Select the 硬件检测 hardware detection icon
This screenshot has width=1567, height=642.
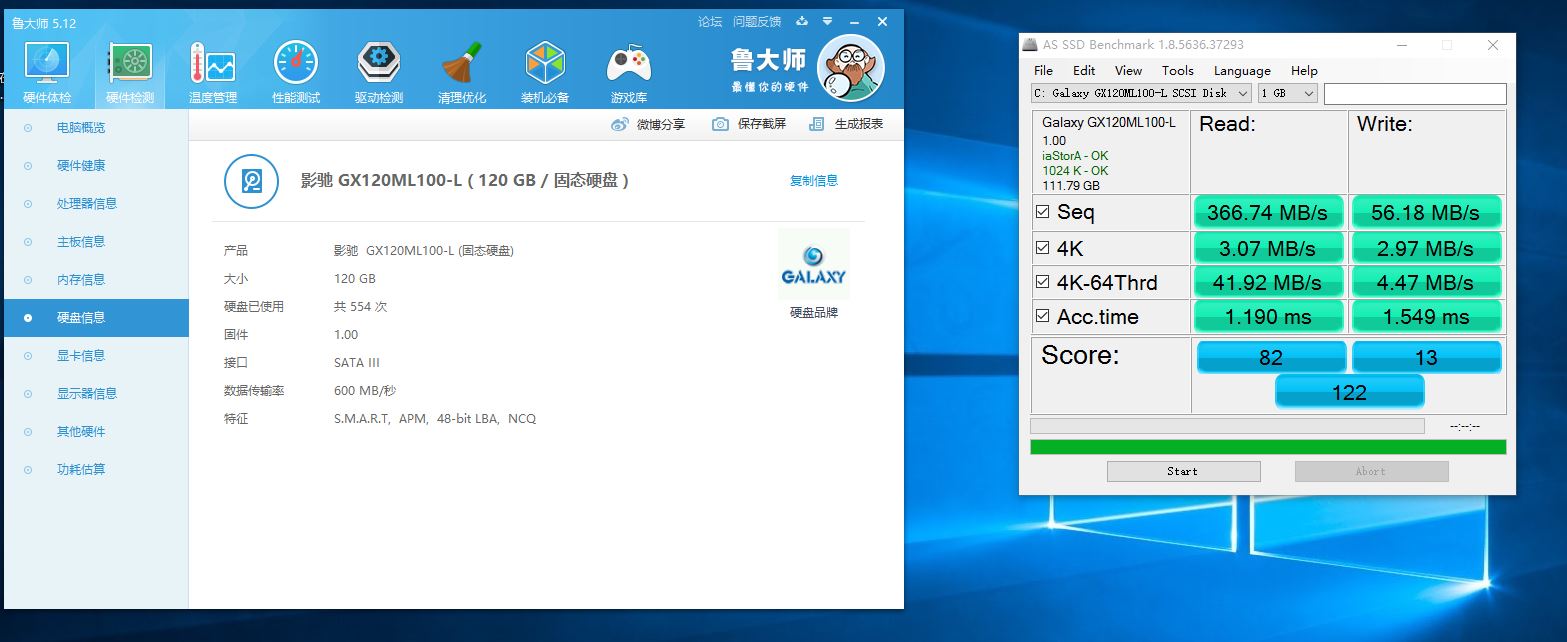[130, 73]
